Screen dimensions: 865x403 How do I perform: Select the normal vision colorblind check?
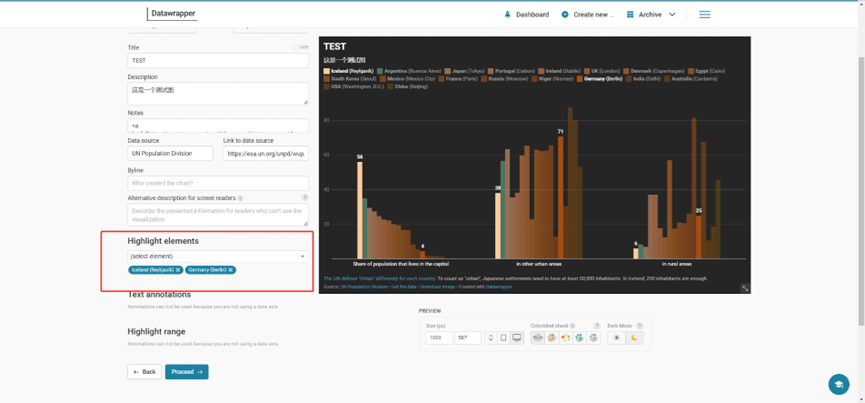click(537, 338)
